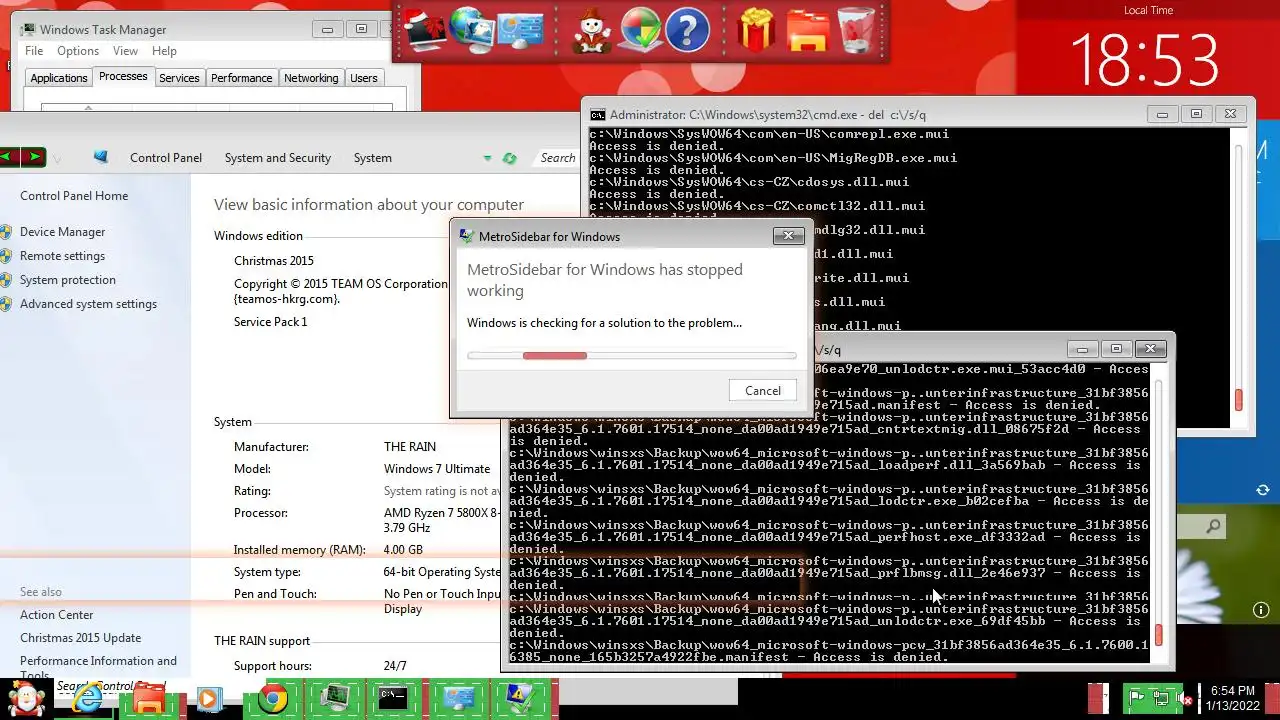Switch to the Users tab

pos(364,78)
